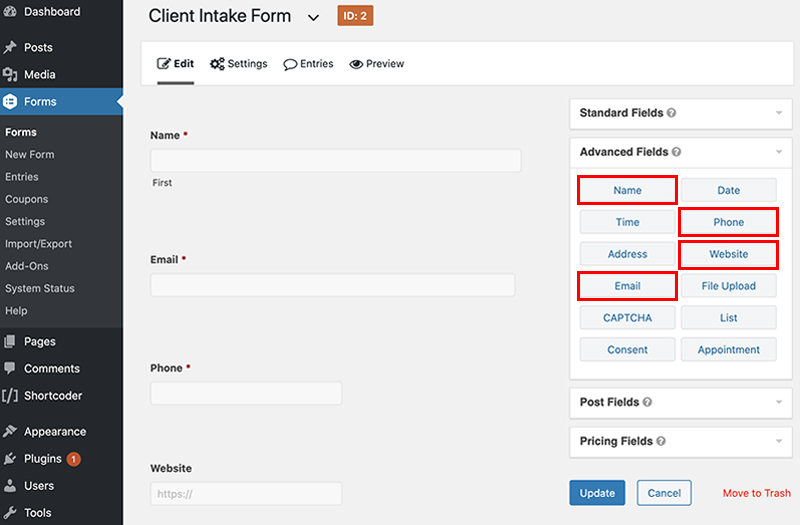The image size is (800, 525).
Task: Expand the Pricing Fields panel
Action: click(x=779, y=441)
